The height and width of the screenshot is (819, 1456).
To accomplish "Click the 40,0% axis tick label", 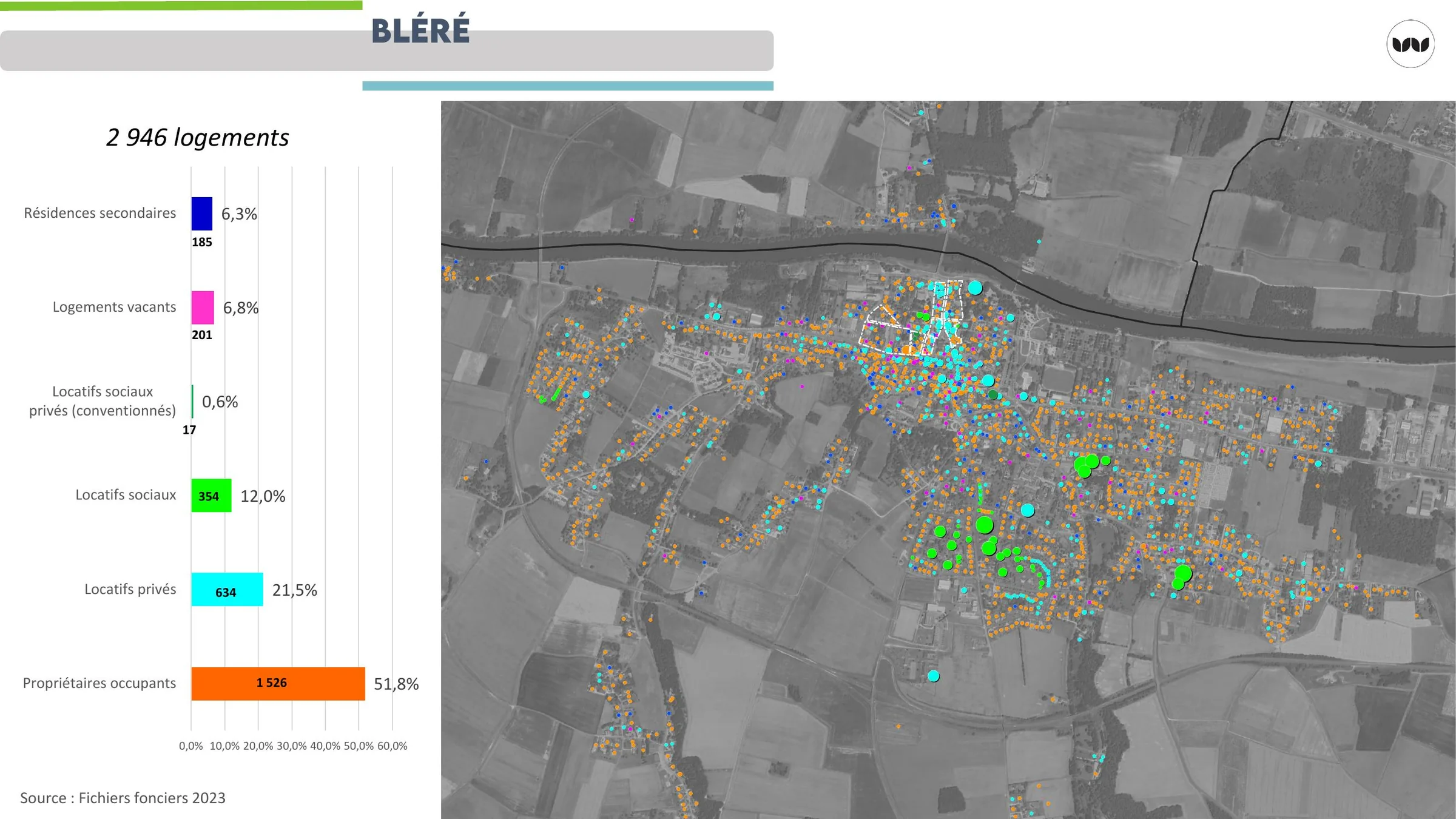I will [325, 746].
